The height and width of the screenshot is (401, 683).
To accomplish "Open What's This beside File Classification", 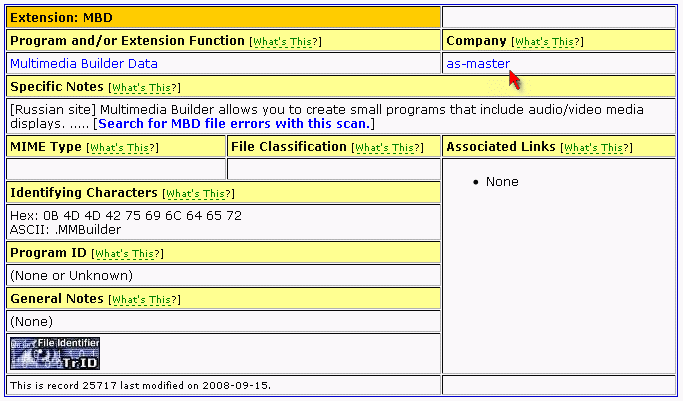I will 387,148.
